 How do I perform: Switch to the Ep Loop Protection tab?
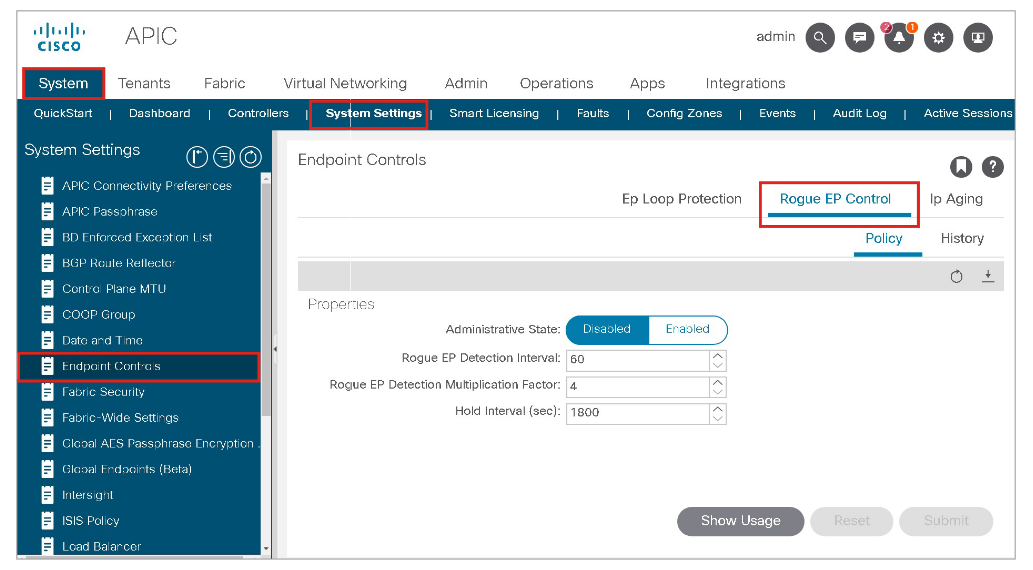(x=681, y=199)
